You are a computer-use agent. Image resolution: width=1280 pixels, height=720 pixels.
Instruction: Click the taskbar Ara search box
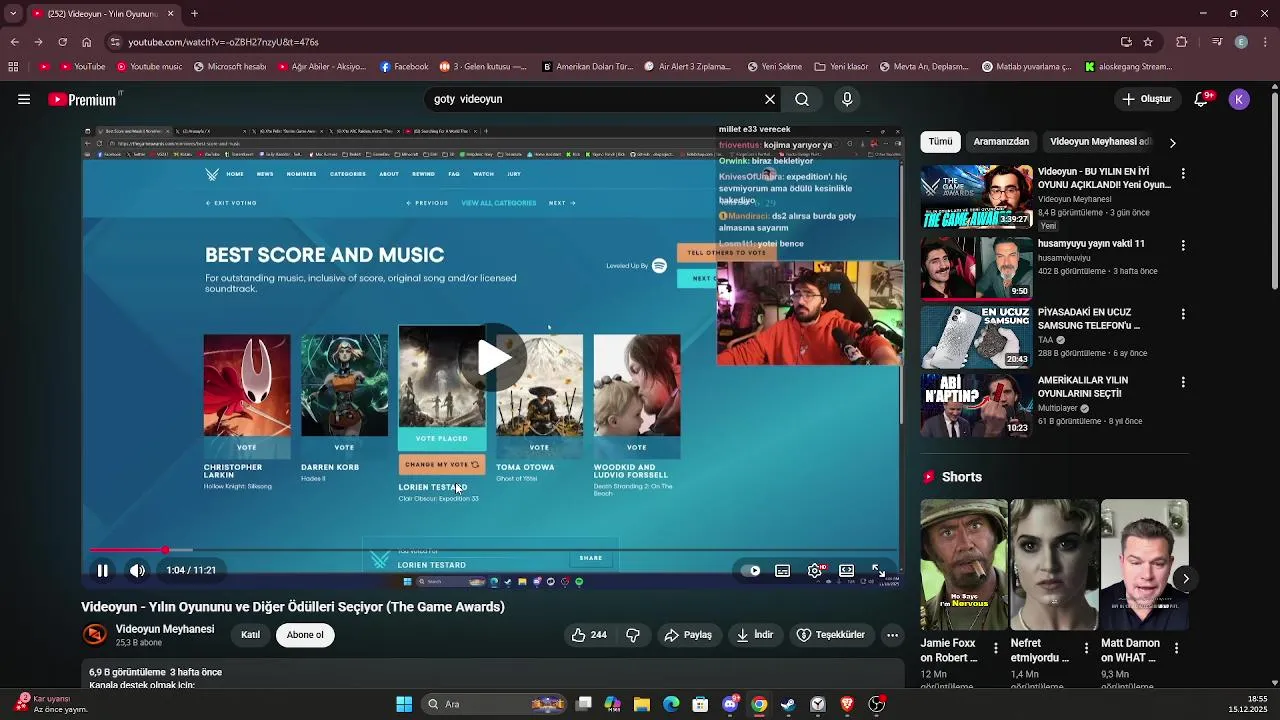(x=495, y=704)
